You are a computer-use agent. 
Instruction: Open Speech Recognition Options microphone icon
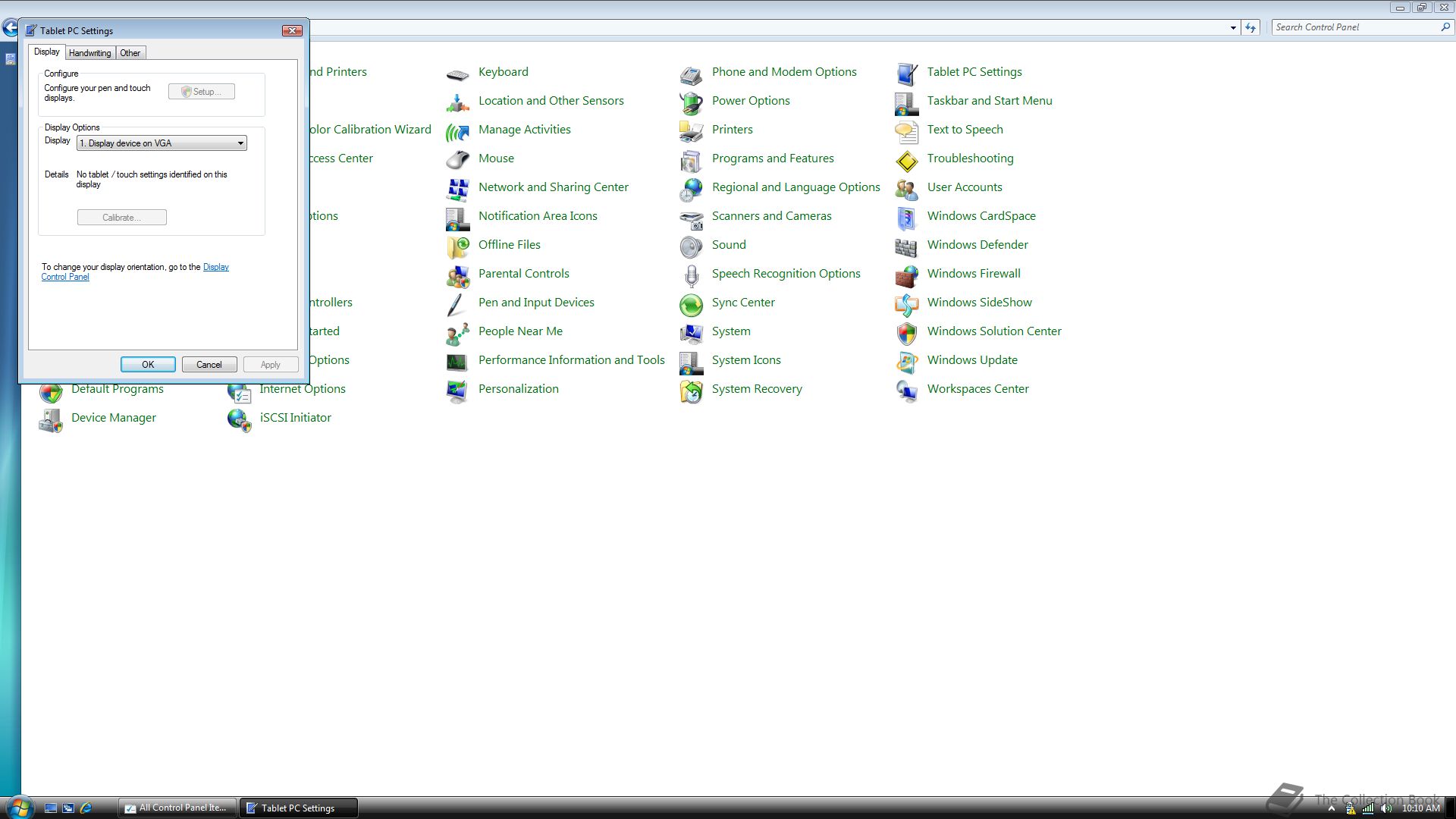click(x=691, y=275)
